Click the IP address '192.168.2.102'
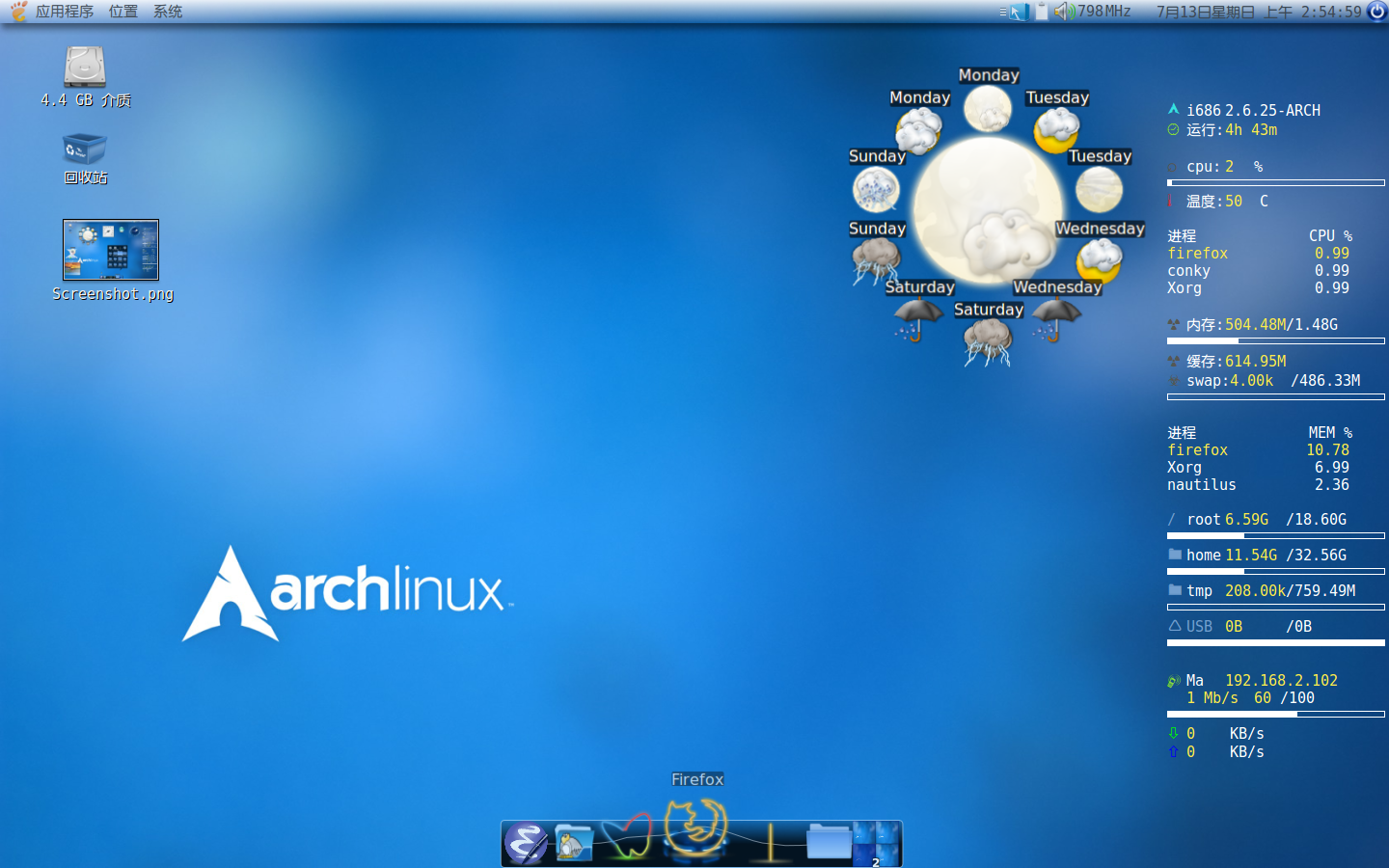1389x868 pixels. coord(1281,680)
